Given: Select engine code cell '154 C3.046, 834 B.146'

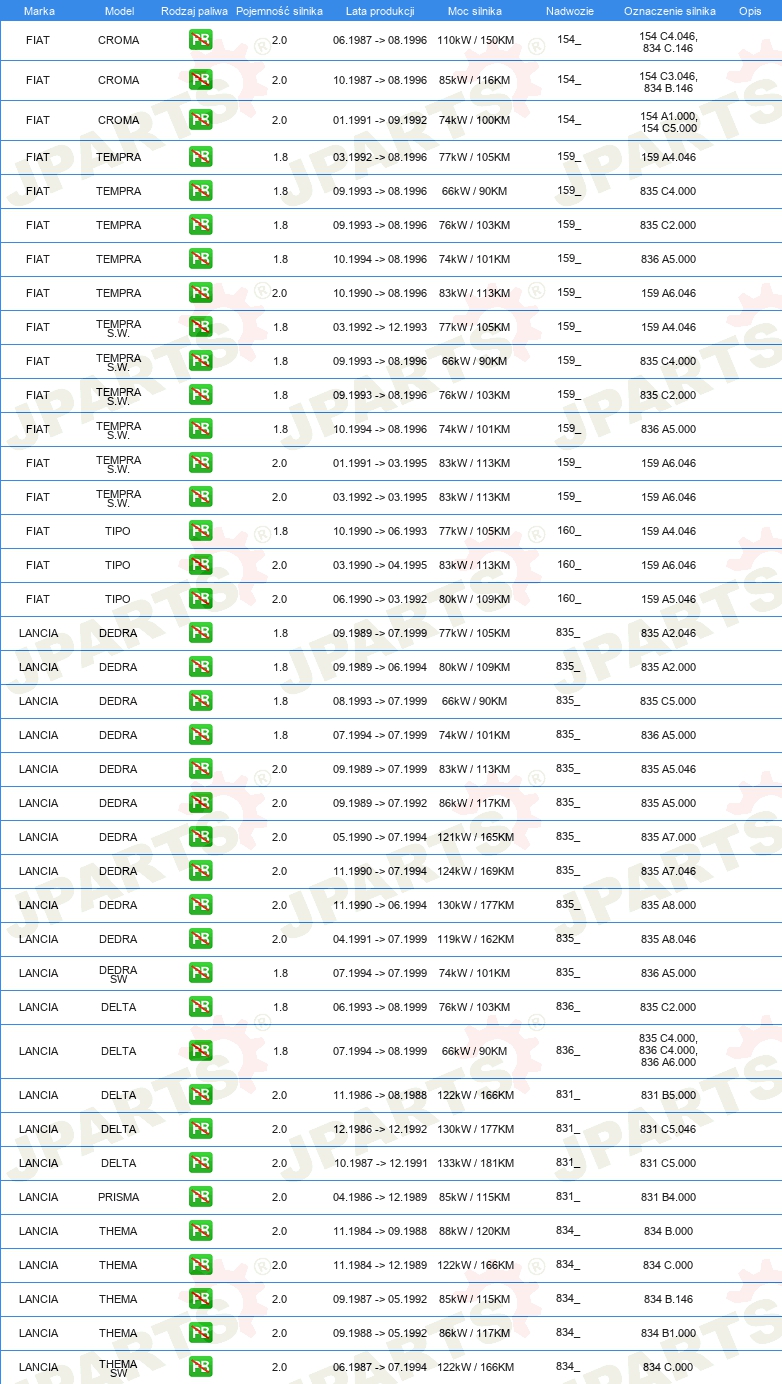Looking at the screenshot, I should [668, 81].
